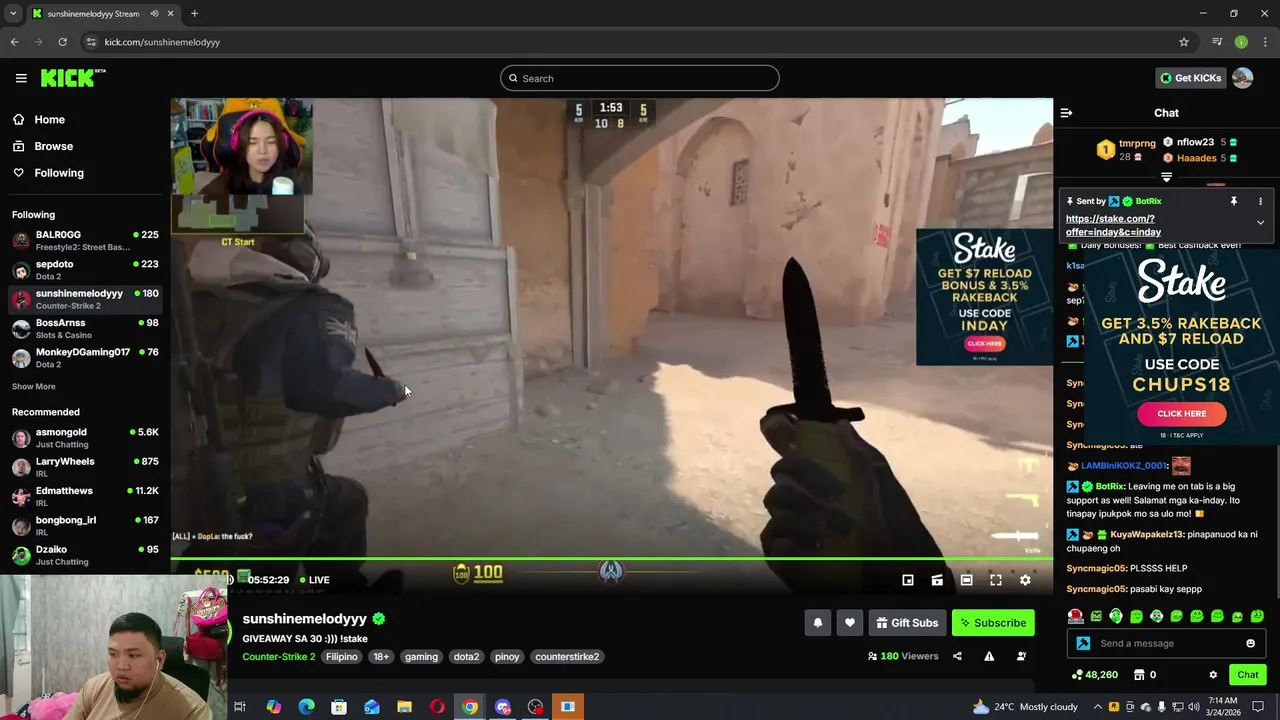The image size is (1280, 720).
Task: Collapse the chat panel
Action: 1066,113
